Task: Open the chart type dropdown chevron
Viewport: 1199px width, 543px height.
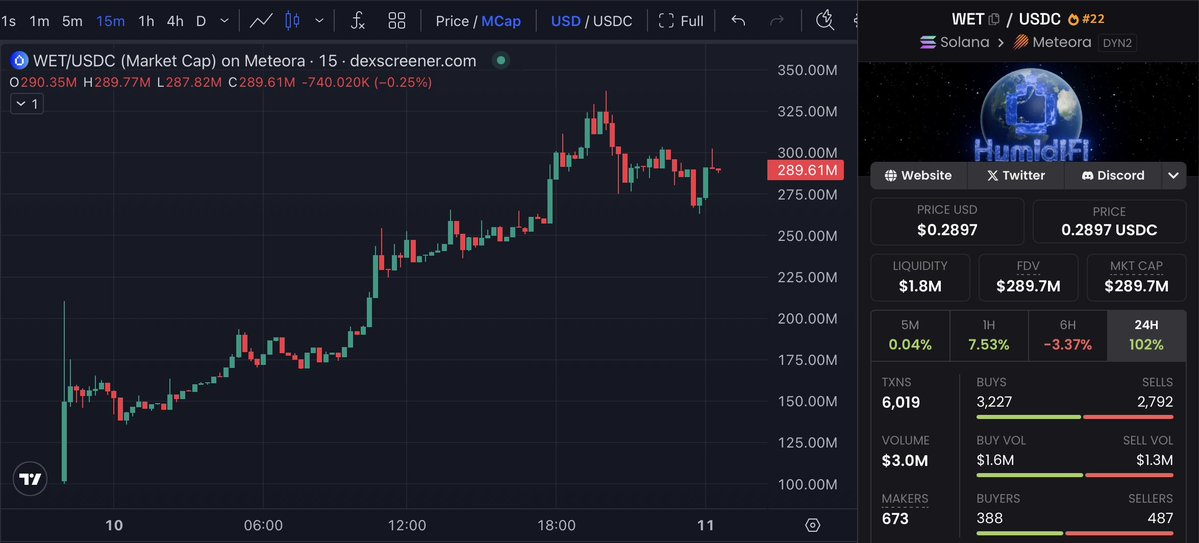Action: click(319, 20)
